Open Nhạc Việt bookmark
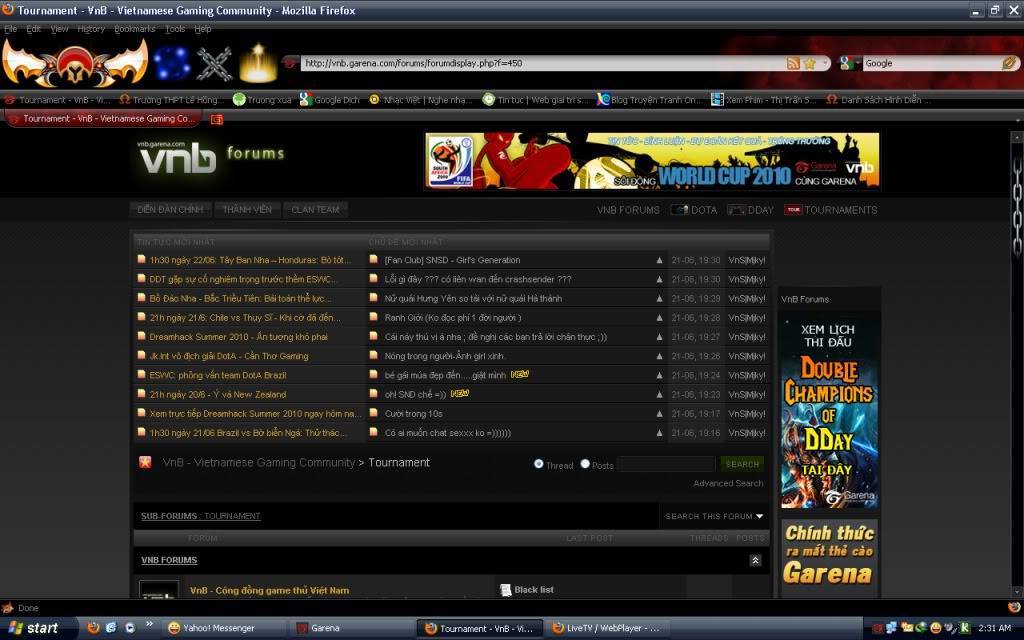Image resolution: width=1024 pixels, height=640 pixels. (x=421, y=100)
